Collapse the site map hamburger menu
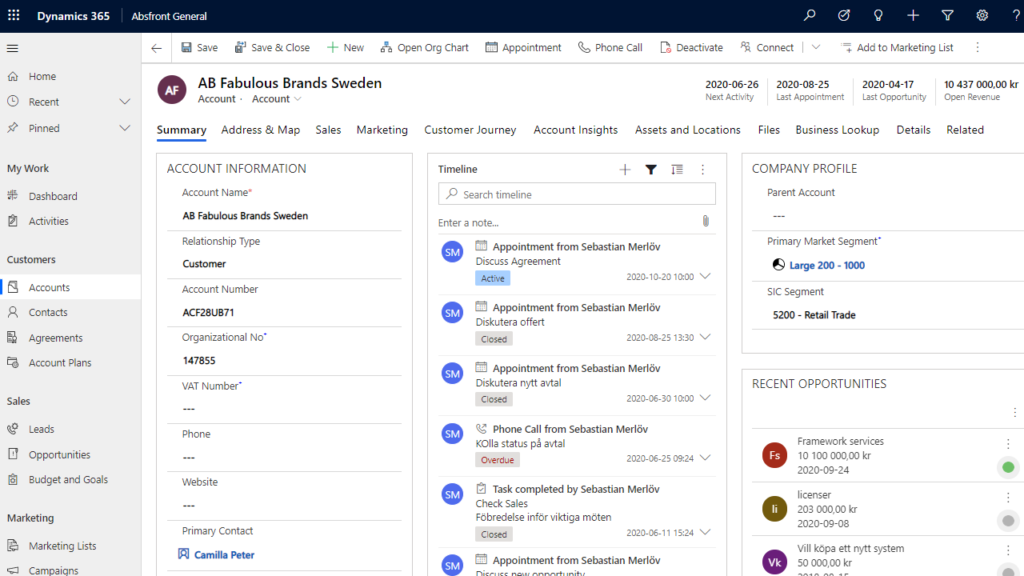This screenshot has width=1024, height=576. pos(12,48)
